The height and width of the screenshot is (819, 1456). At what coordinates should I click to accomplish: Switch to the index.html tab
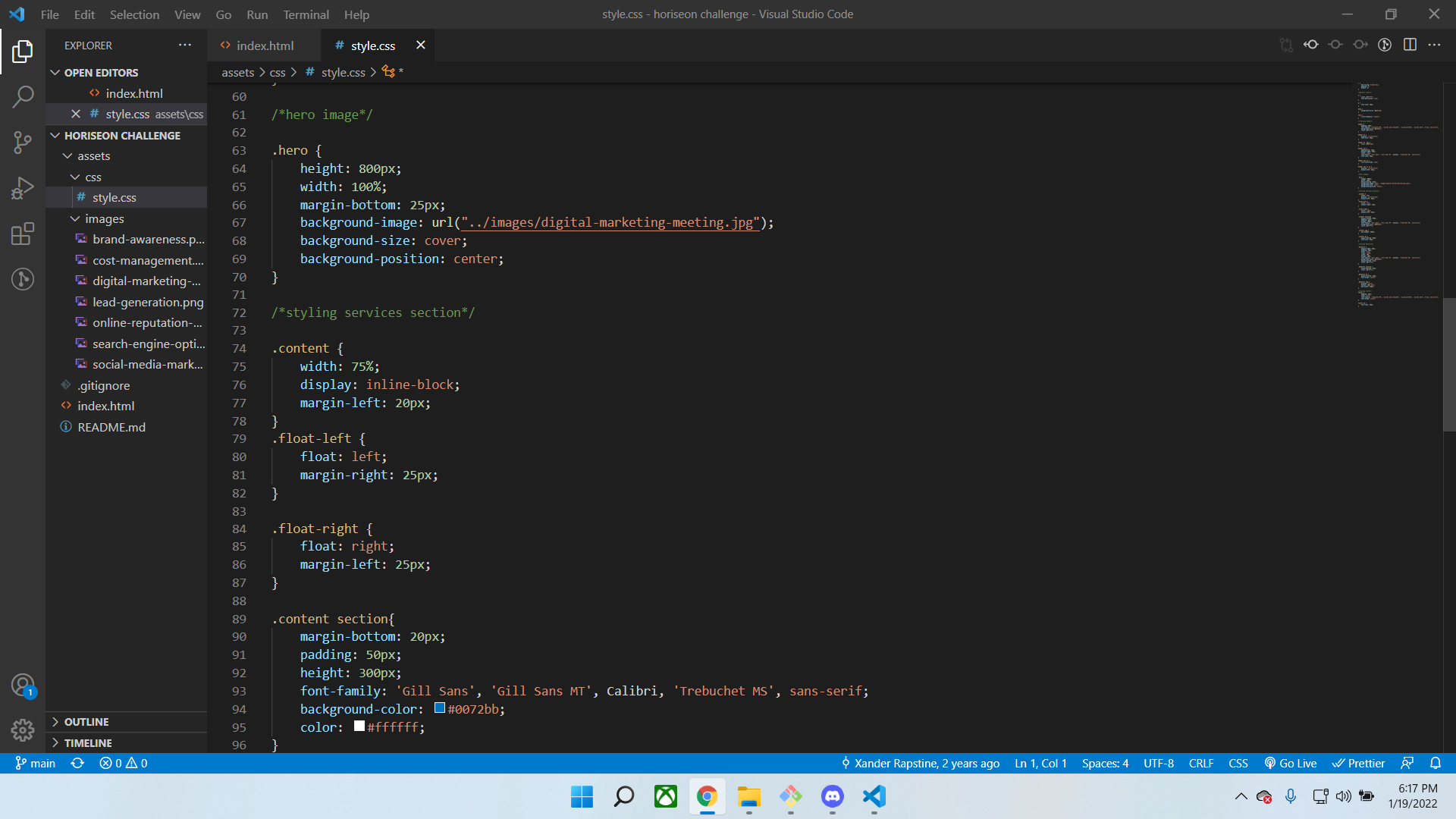[x=264, y=45]
